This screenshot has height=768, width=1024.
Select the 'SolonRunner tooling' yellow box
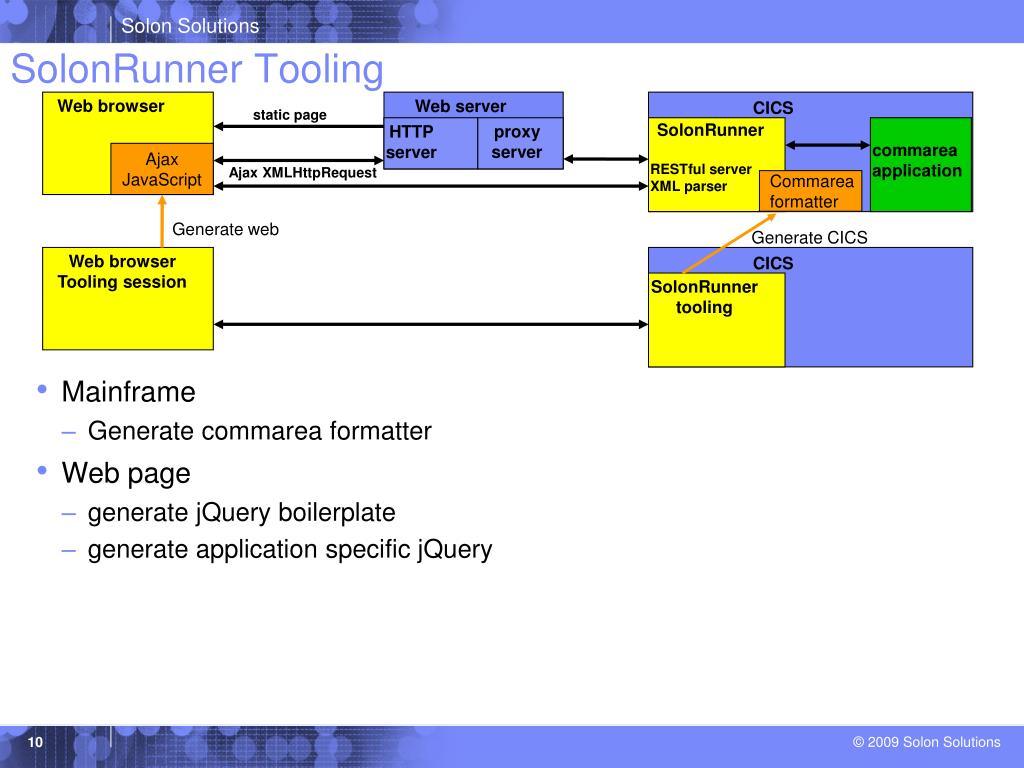(716, 319)
